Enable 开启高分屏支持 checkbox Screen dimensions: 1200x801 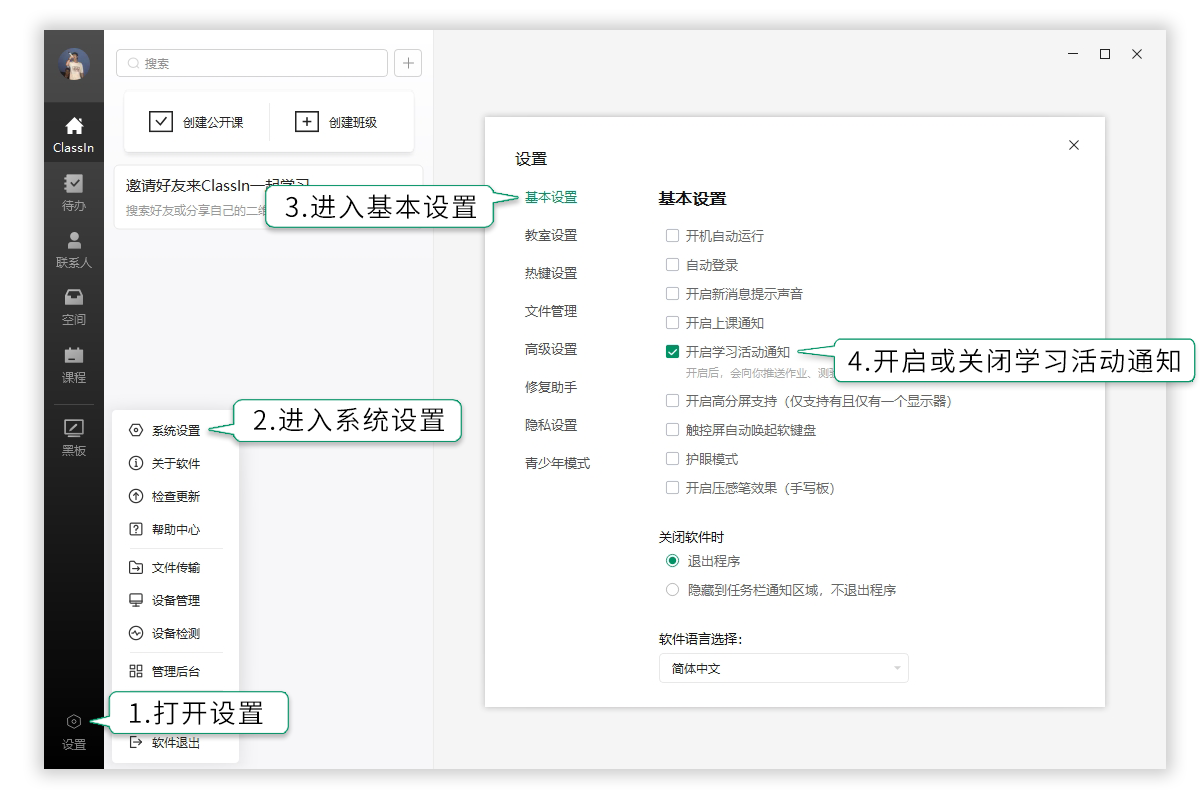[672, 401]
